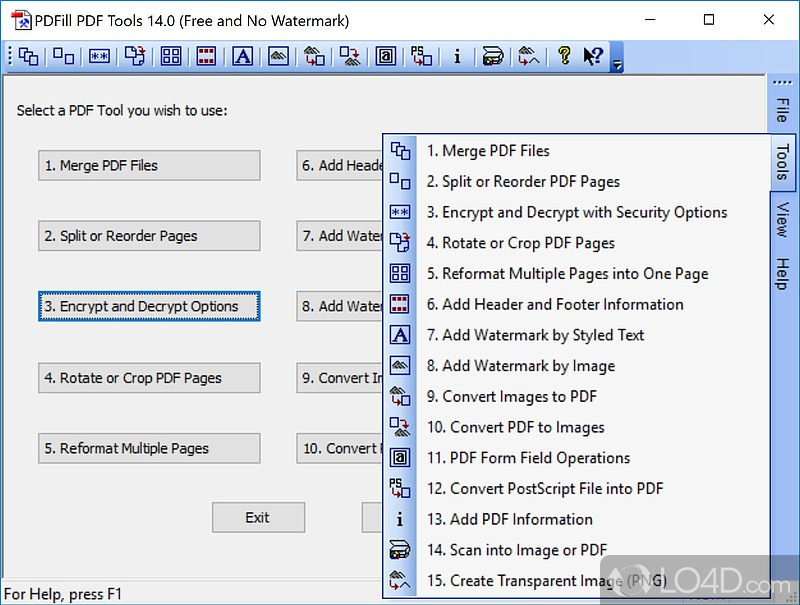Click the PDF Form Field toolbar icon

point(386,56)
